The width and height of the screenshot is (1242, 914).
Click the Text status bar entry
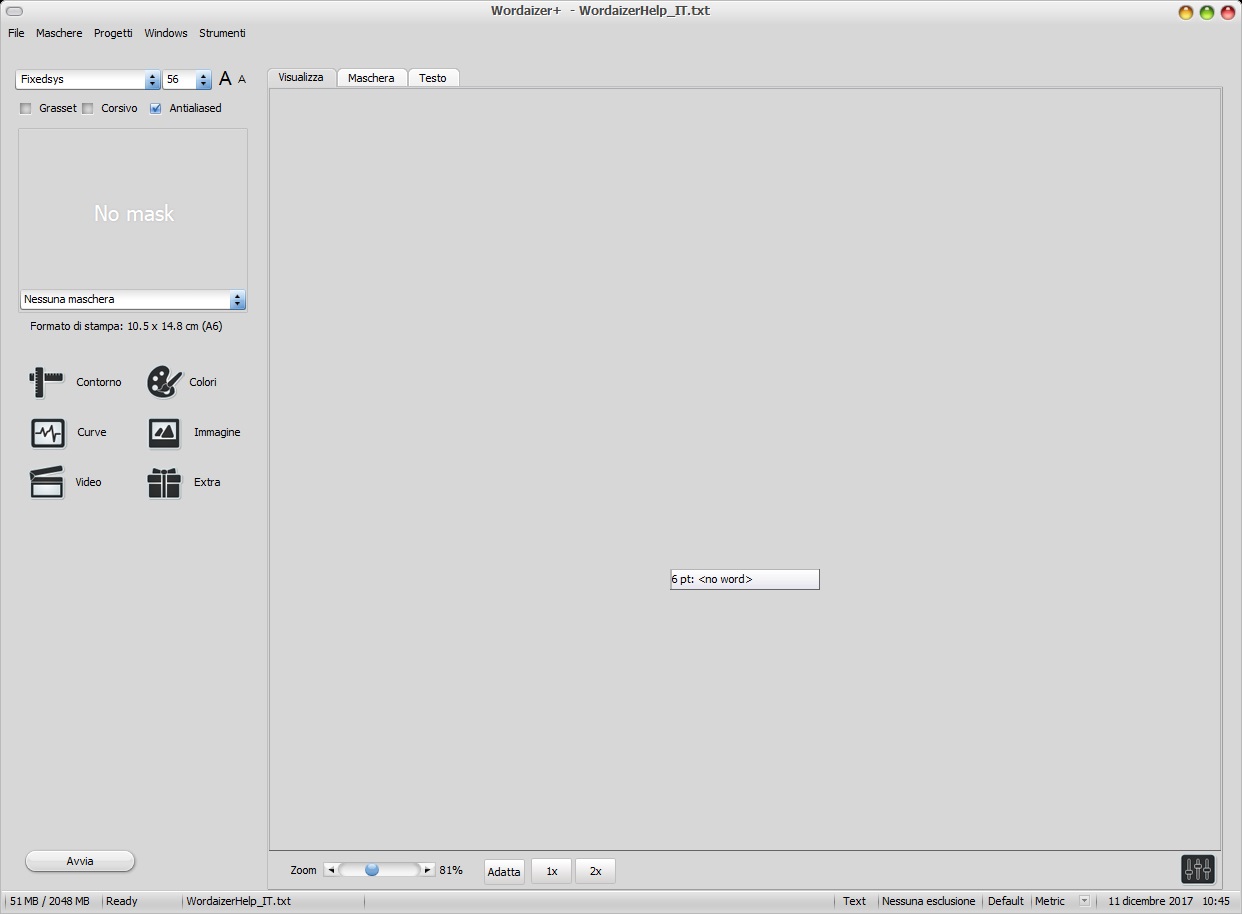pyautogui.click(x=854, y=901)
